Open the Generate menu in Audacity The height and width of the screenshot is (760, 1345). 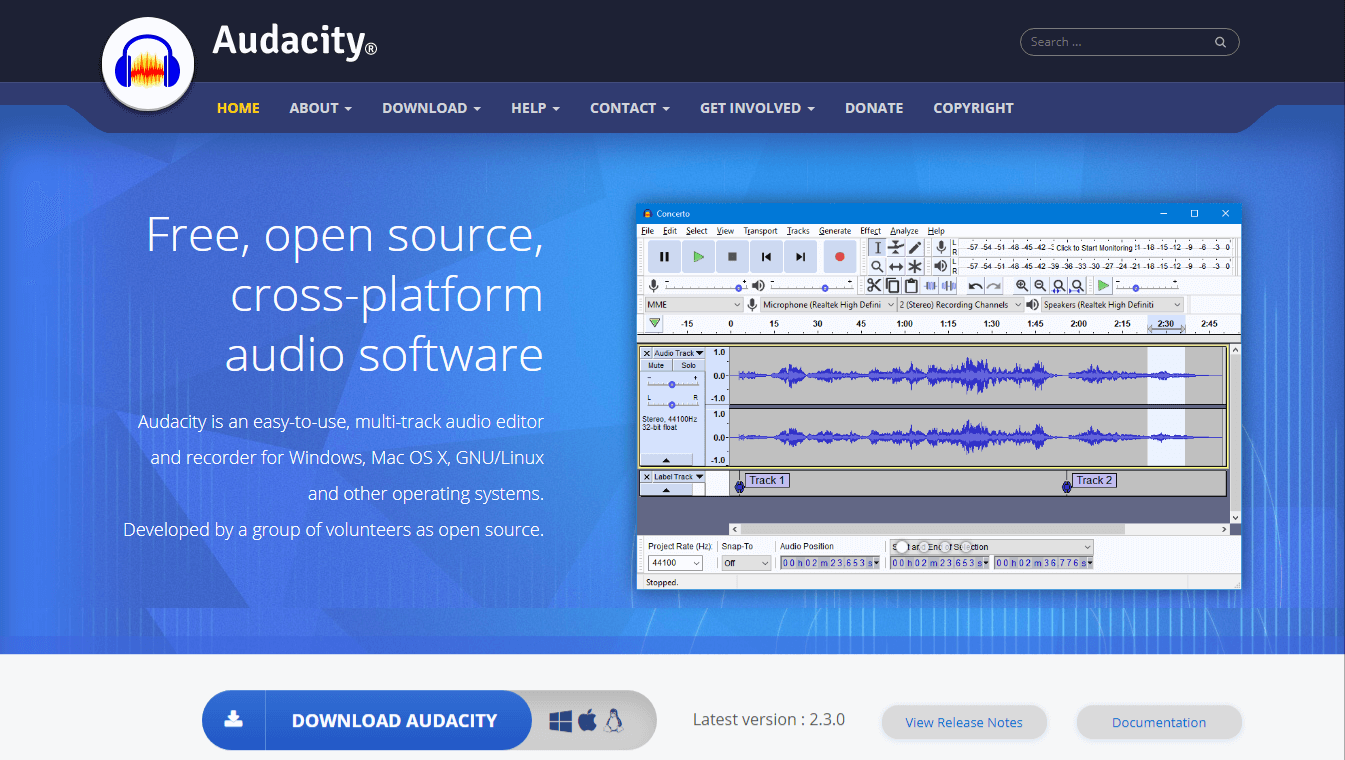point(835,231)
